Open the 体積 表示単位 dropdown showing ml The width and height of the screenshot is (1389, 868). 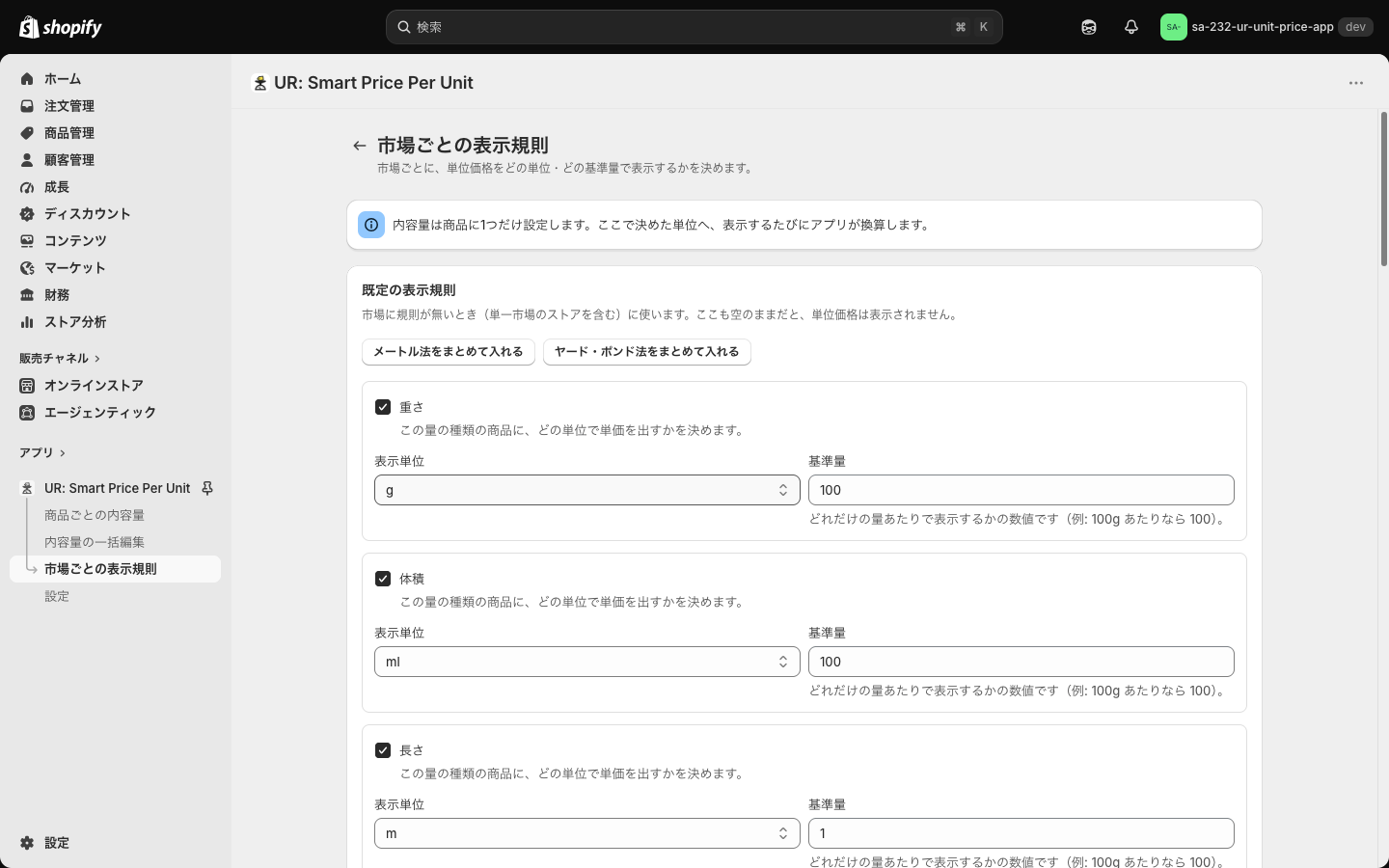tap(587, 662)
